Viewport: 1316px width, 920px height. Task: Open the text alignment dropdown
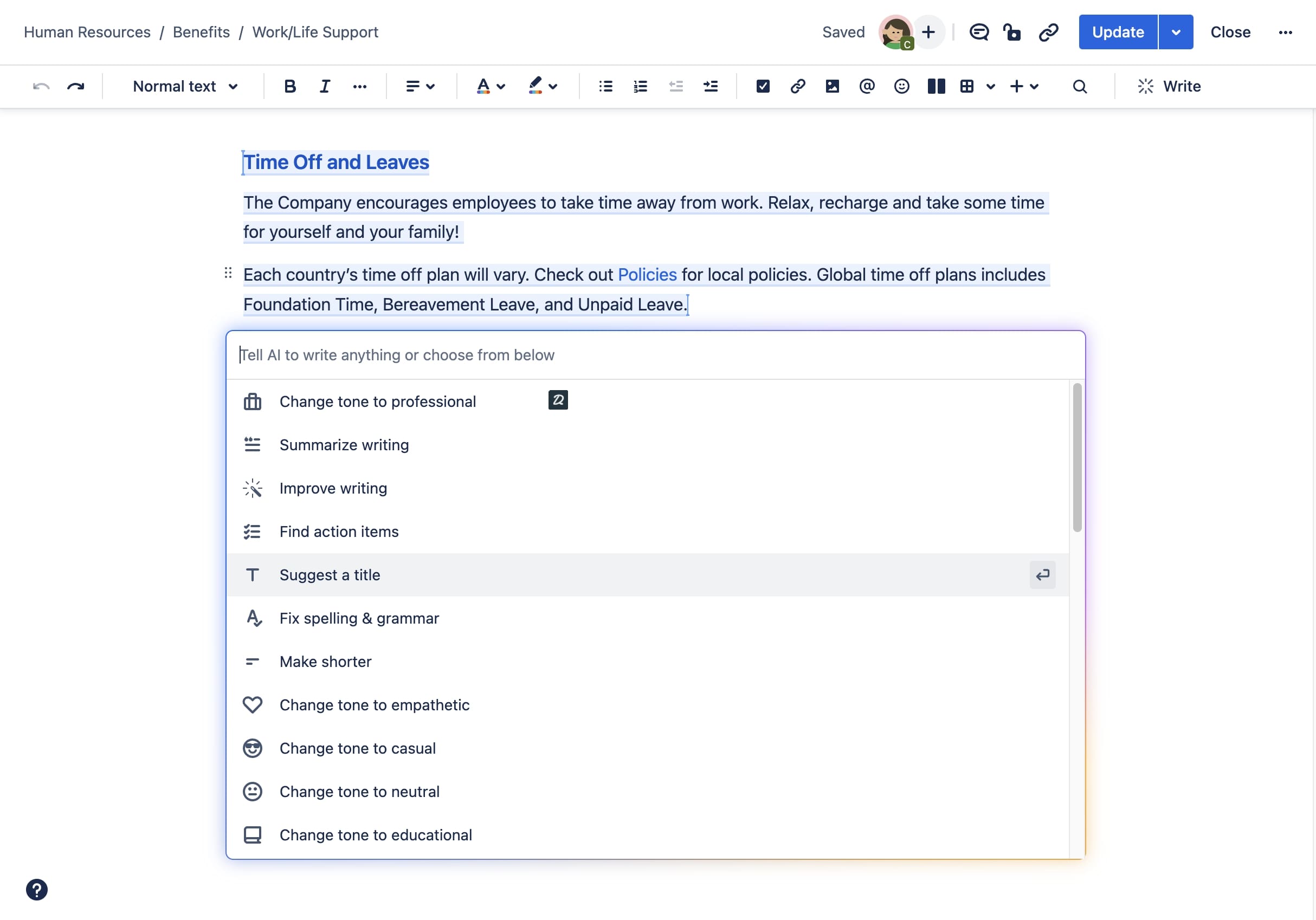point(420,87)
